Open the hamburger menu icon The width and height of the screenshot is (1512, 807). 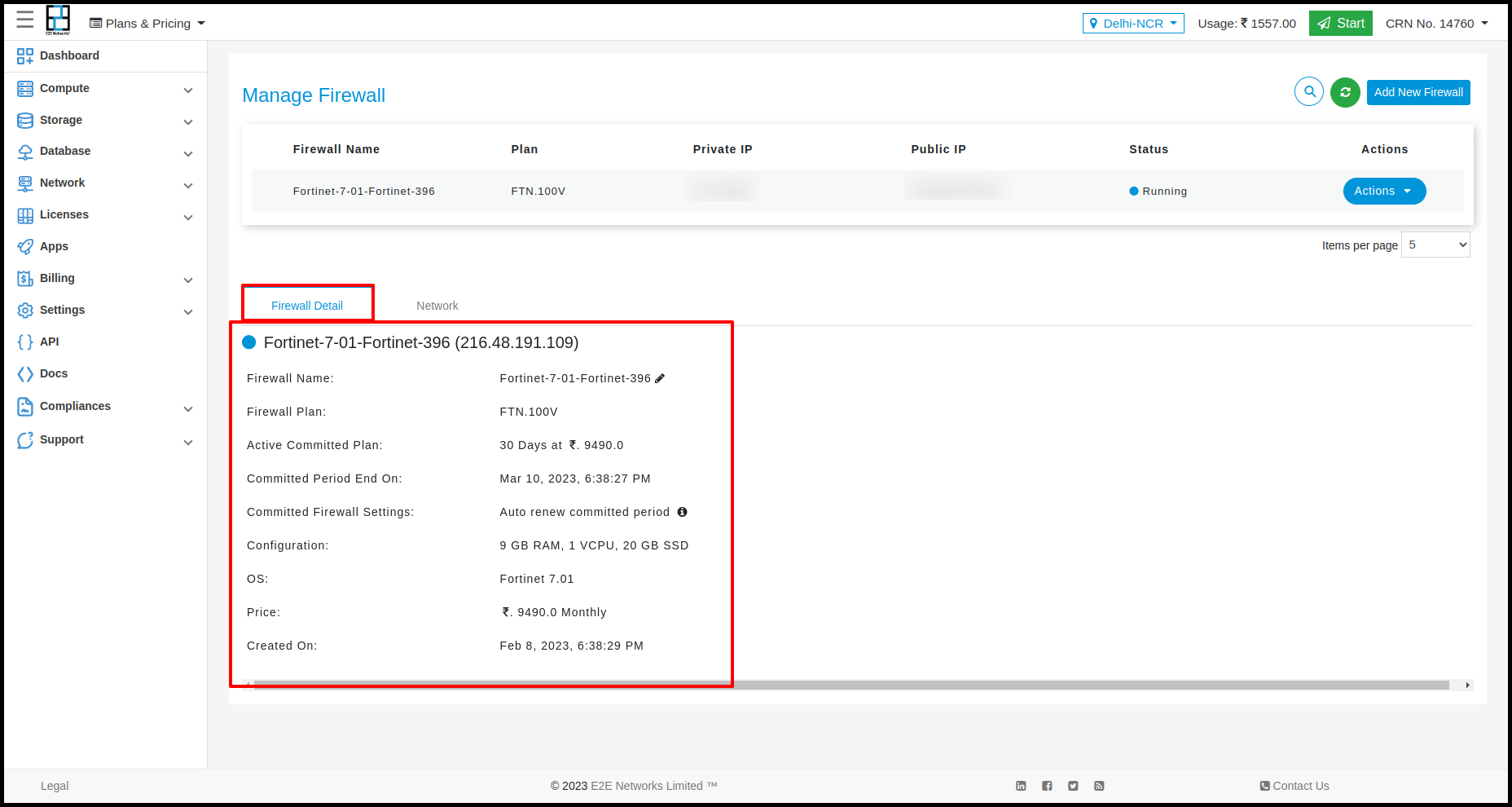point(25,20)
